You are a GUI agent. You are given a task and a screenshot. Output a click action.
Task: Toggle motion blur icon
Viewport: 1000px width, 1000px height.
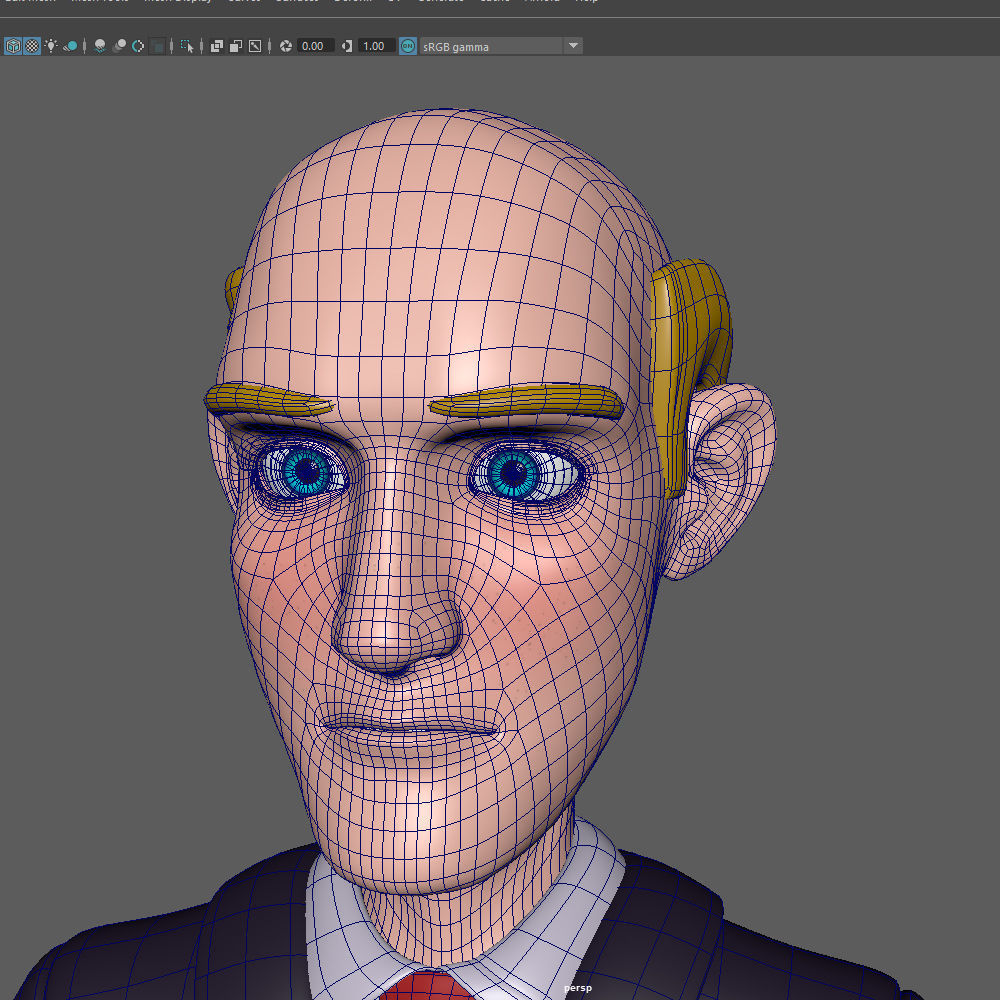pyautogui.click(x=119, y=46)
